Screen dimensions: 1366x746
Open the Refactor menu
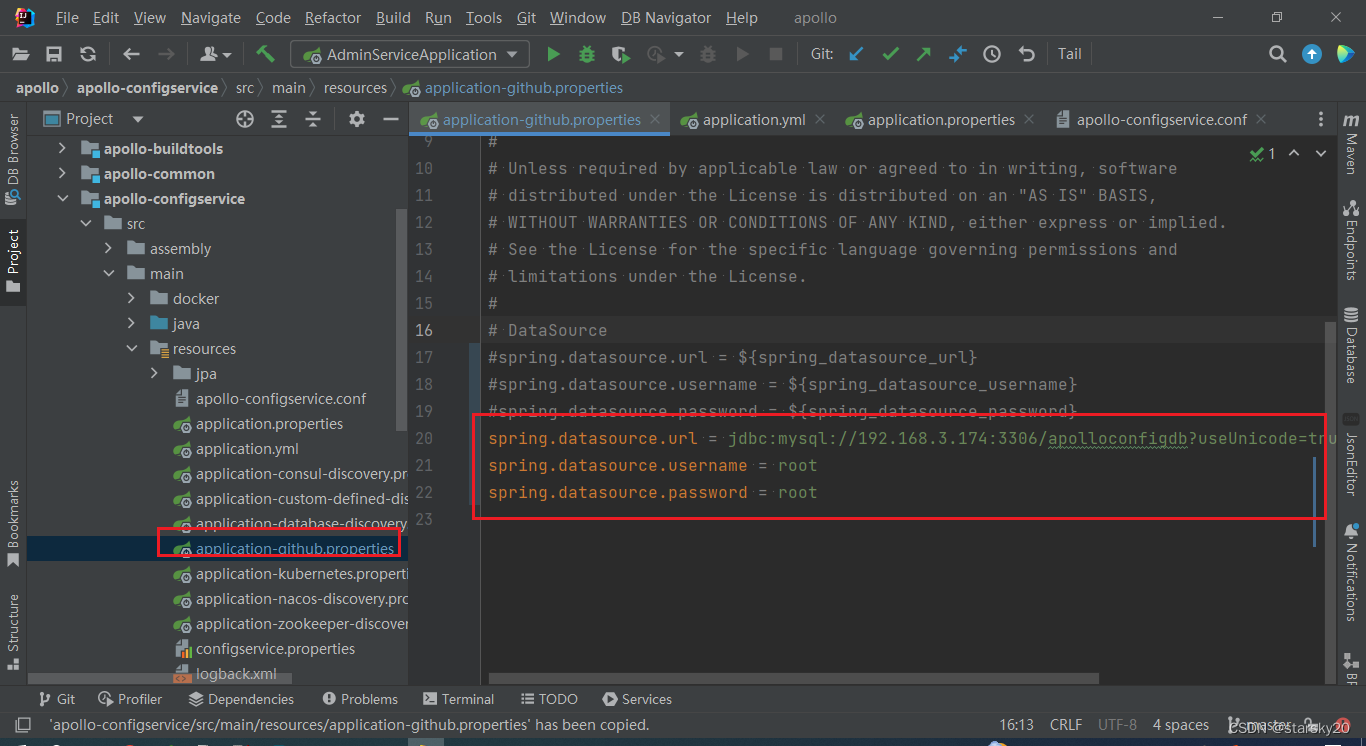click(x=333, y=17)
